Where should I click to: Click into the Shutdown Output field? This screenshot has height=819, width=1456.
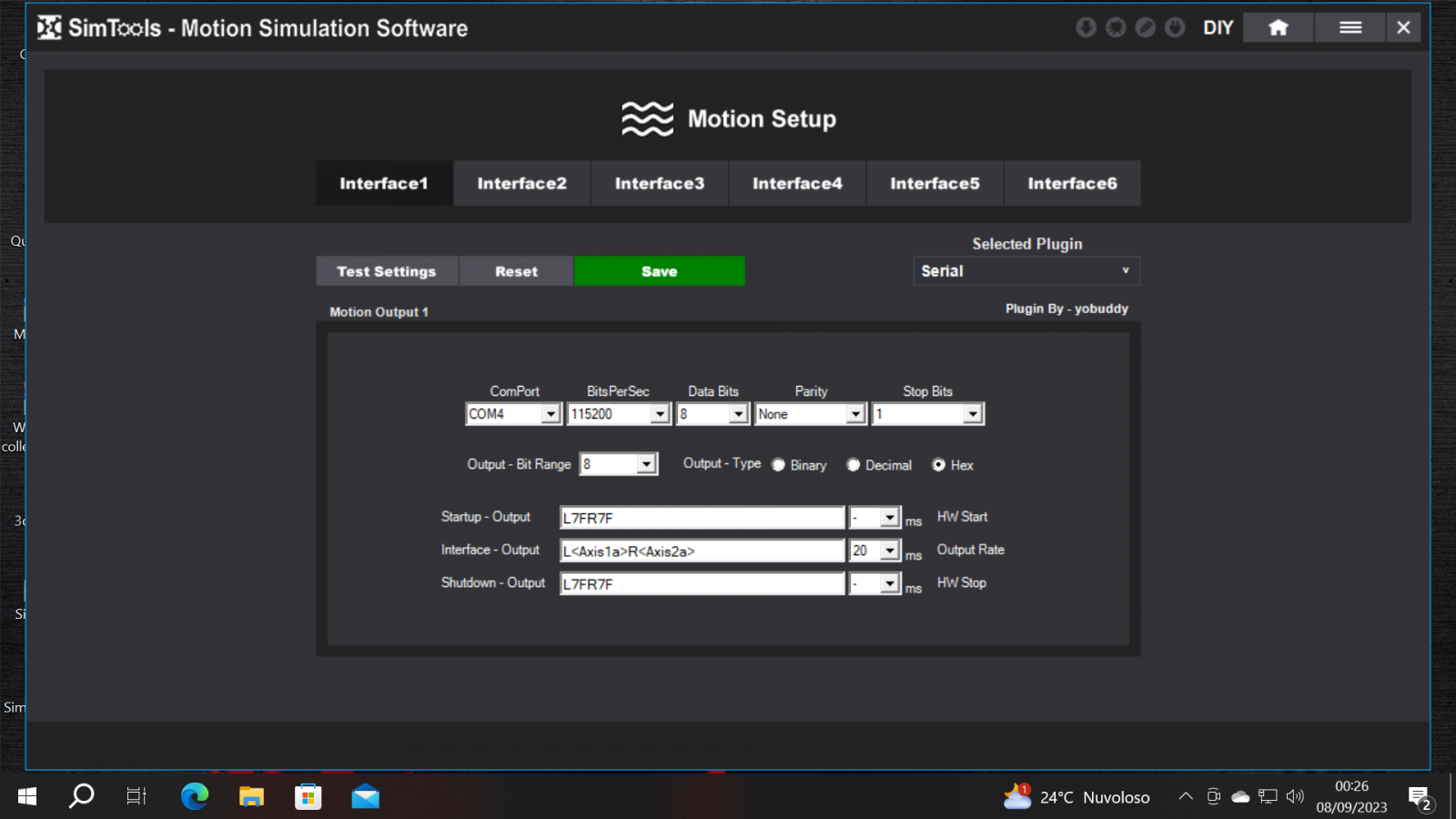click(x=702, y=583)
